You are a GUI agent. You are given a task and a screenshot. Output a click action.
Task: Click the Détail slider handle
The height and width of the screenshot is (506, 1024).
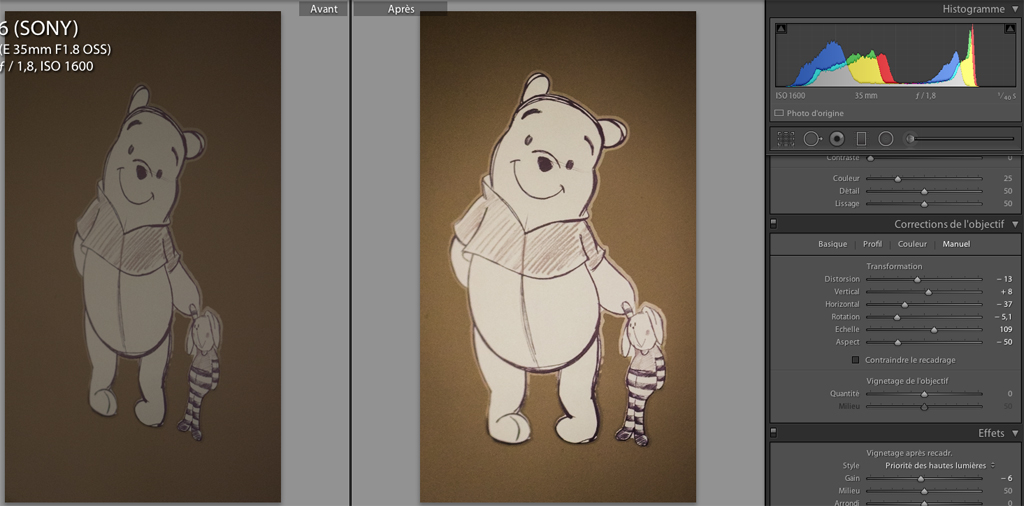pos(924,191)
